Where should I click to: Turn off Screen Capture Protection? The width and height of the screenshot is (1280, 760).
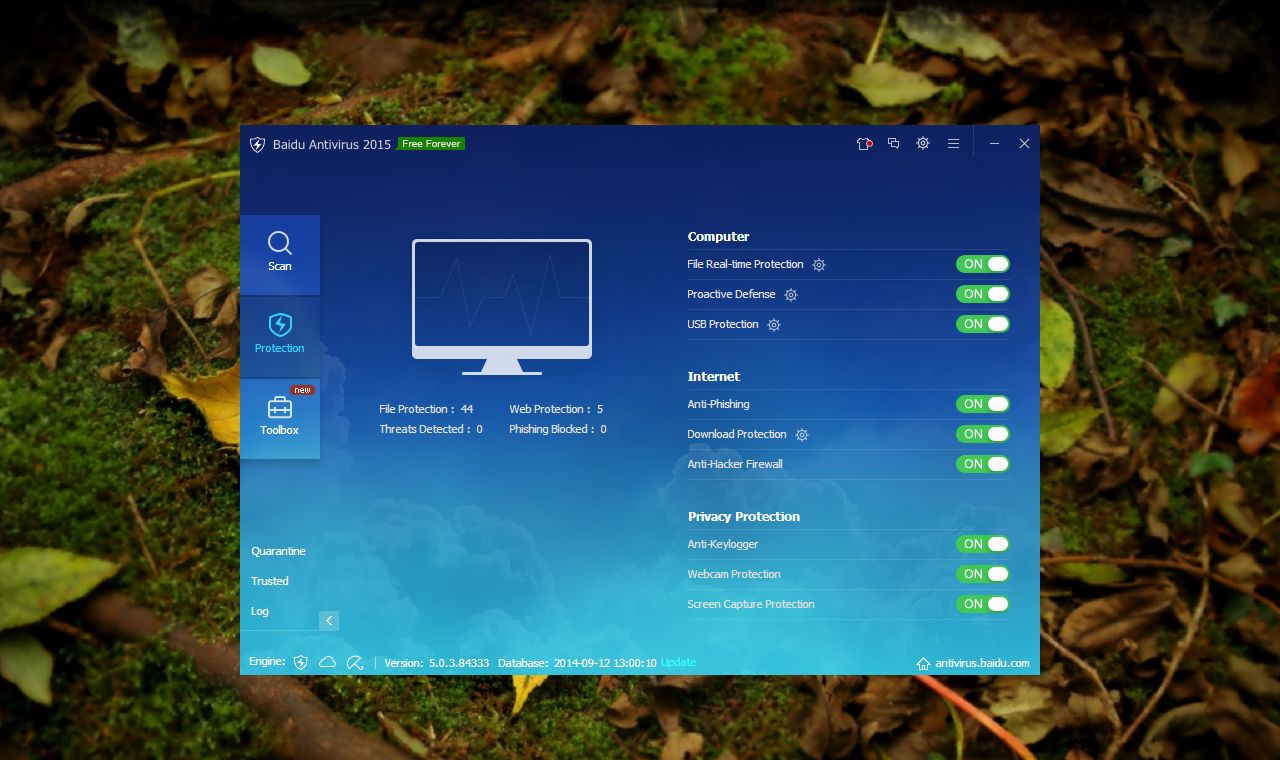[x=983, y=604]
